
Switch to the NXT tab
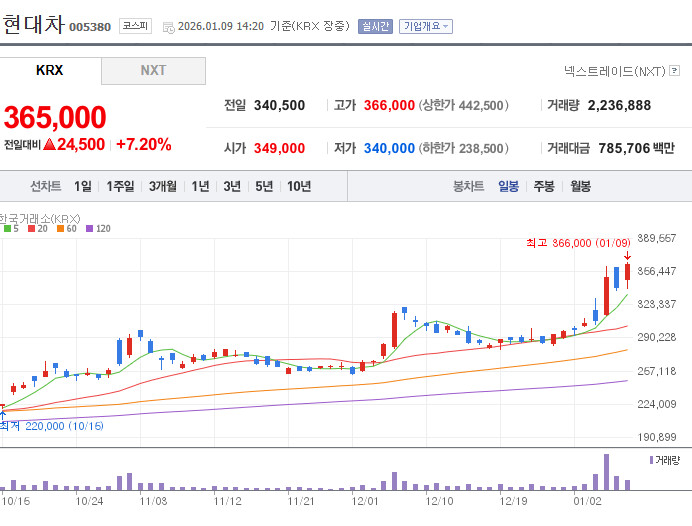(153, 71)
